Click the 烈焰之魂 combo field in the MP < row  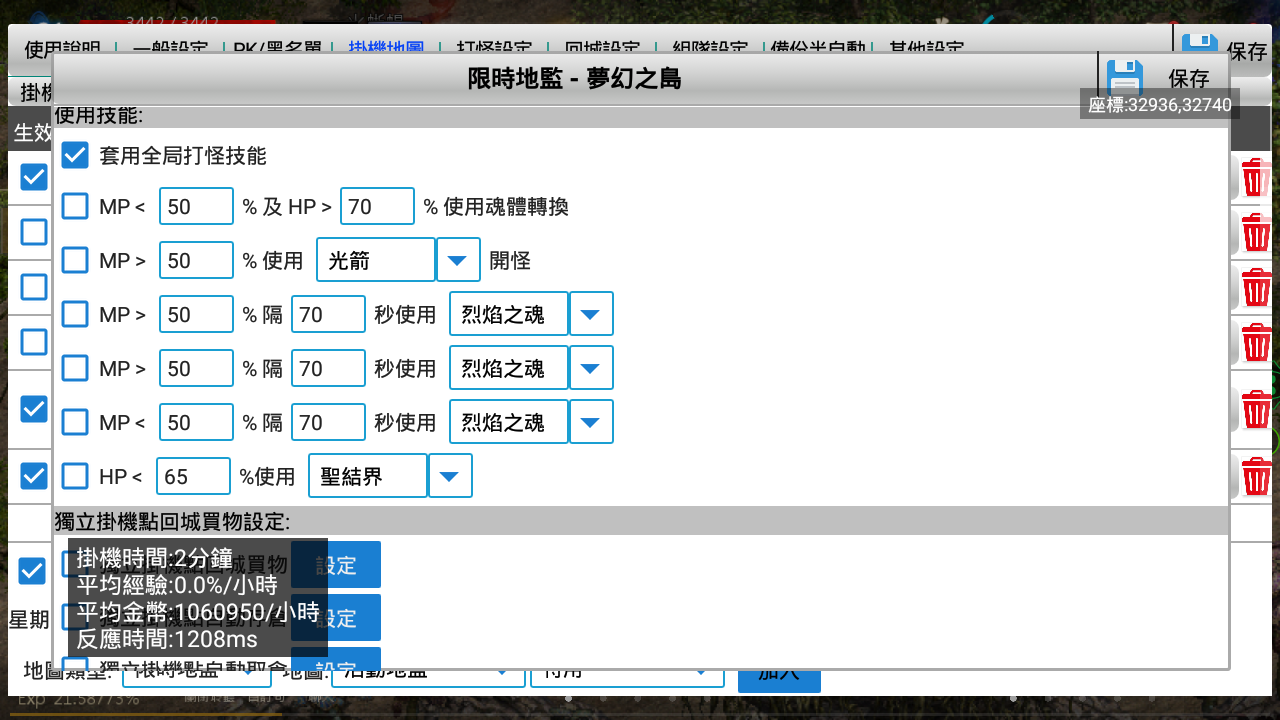tap(509, 422)
